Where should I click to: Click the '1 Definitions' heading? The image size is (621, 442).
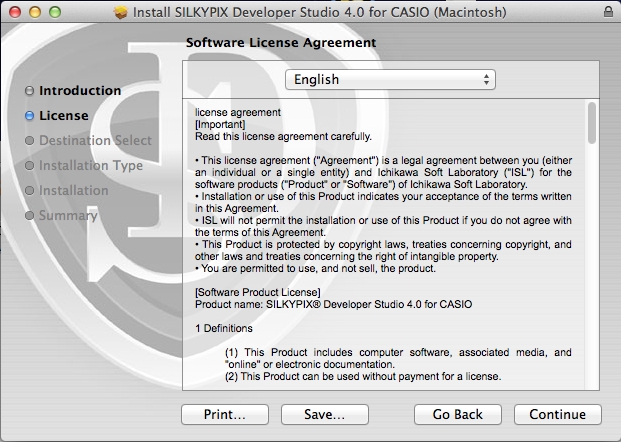click(x=224, y=328)
